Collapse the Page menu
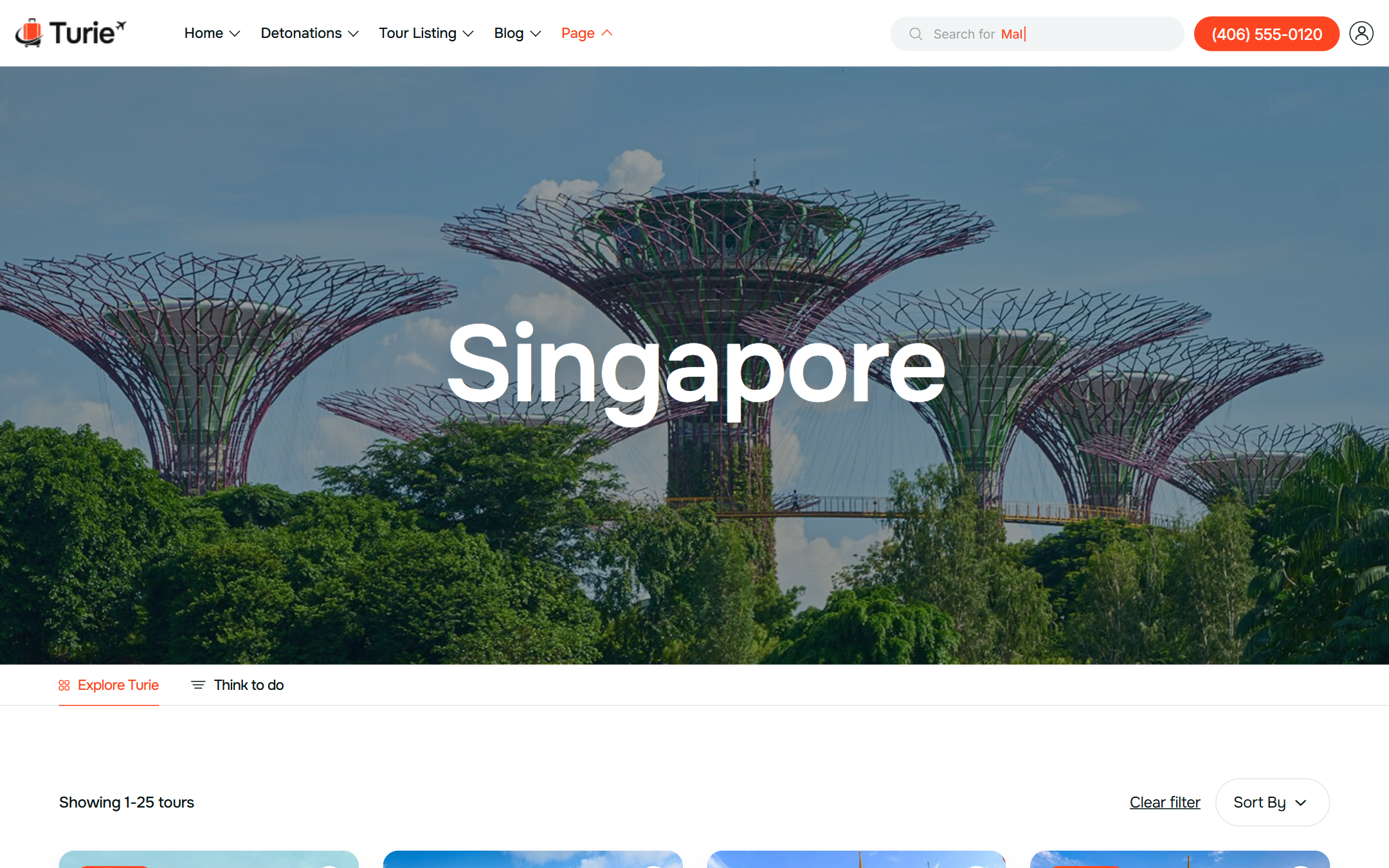The image size is (1389, 868). click(x=586, y=33)
